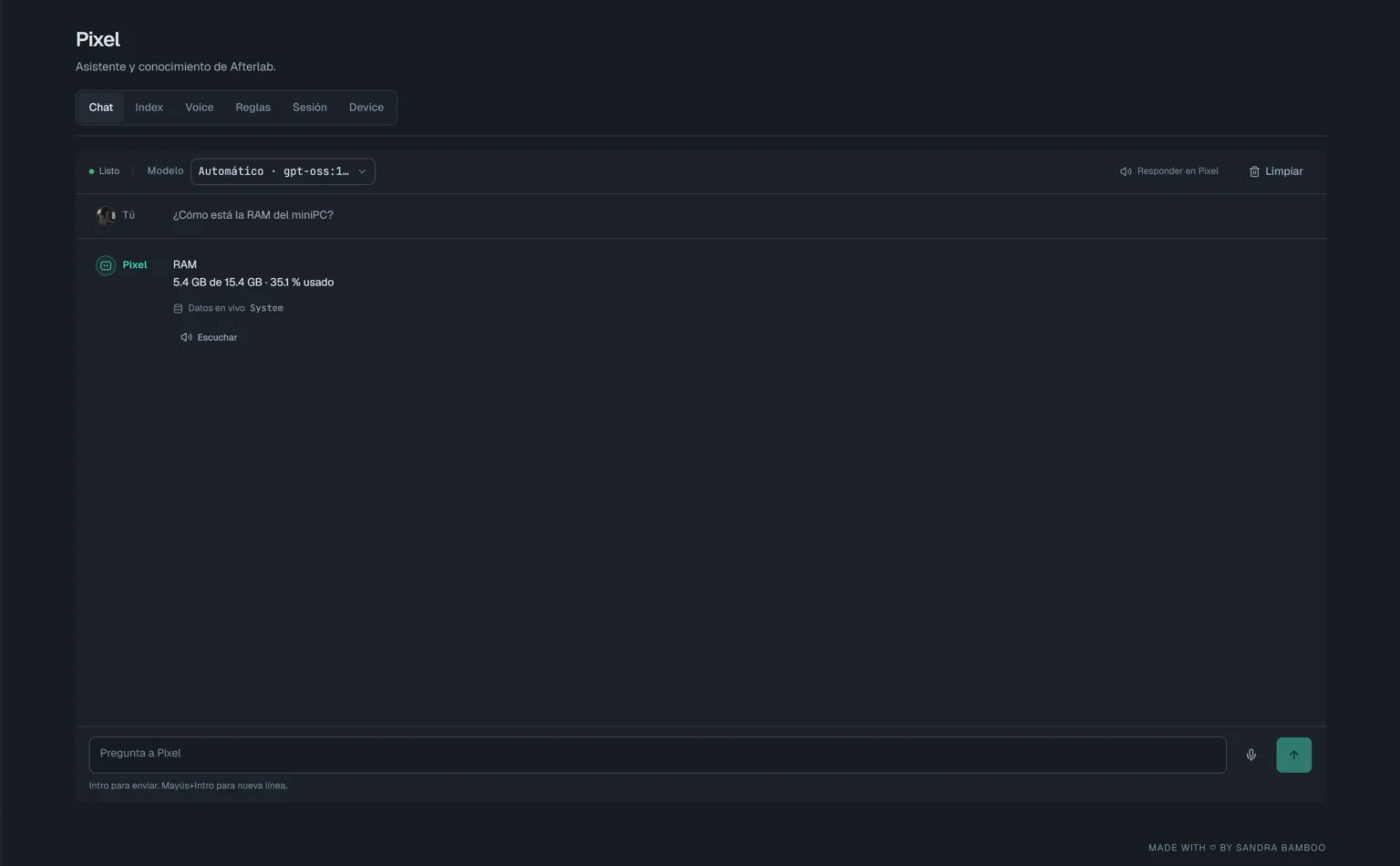This screenshot has height=866, width=1400.
Task: Send message with the green arrow button
Action: tap(1293, 755)
